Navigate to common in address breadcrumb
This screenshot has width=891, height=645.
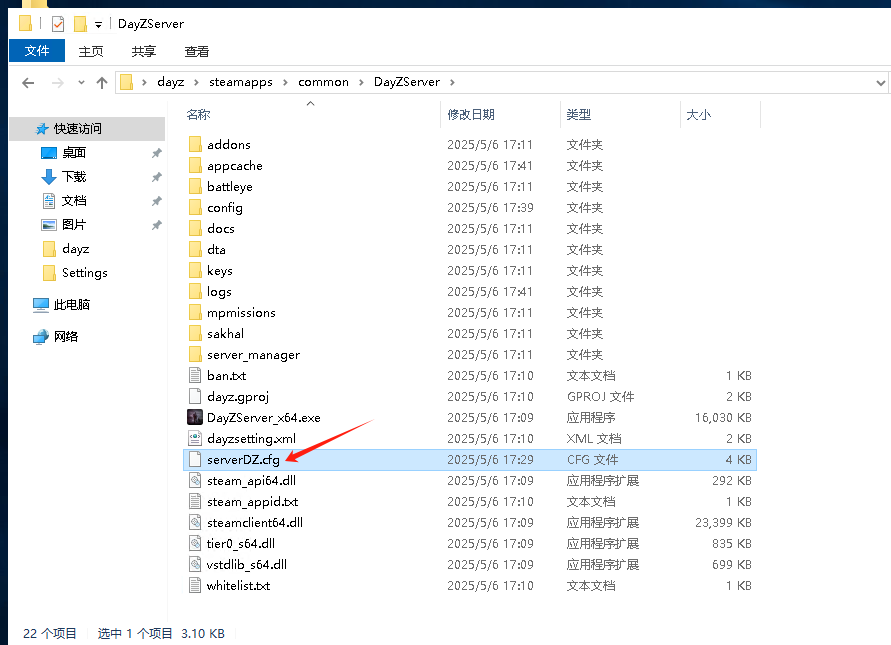tap(323, 82)
